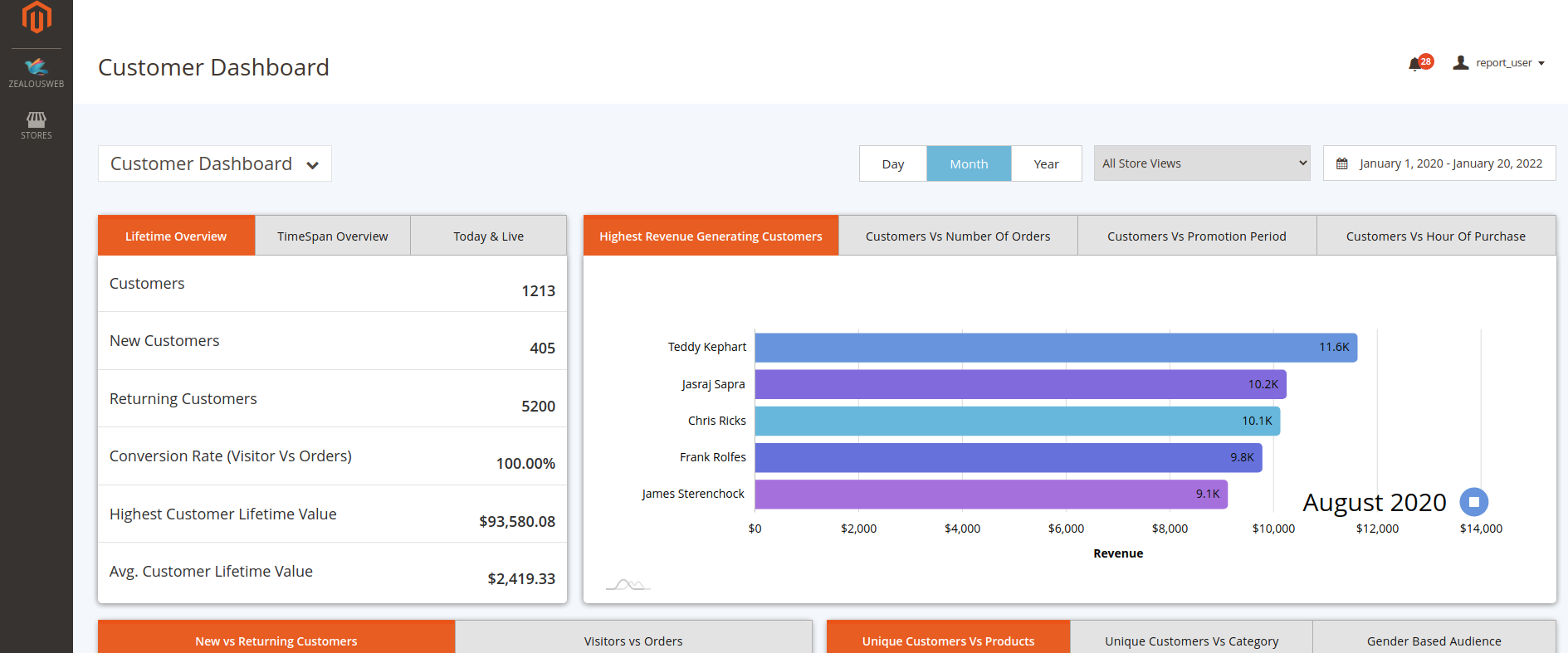Screen dimensions: 1568x653
Task: Click the report_user account icon
Action: pyautogui.click(x=1461, y=62)
